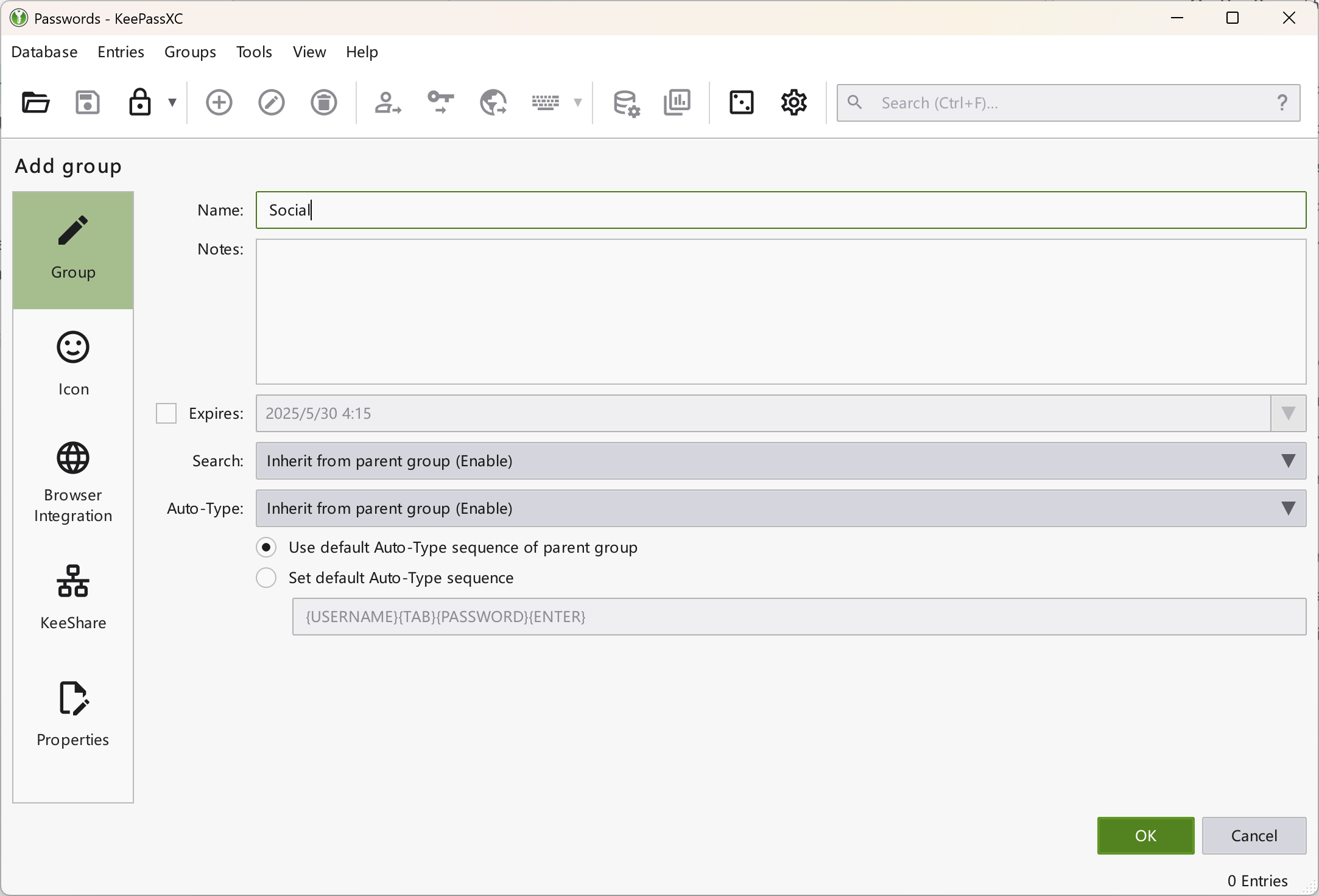Click OK to add the group
Viewport: 1319px width, 896px height.
[1145, 836]
